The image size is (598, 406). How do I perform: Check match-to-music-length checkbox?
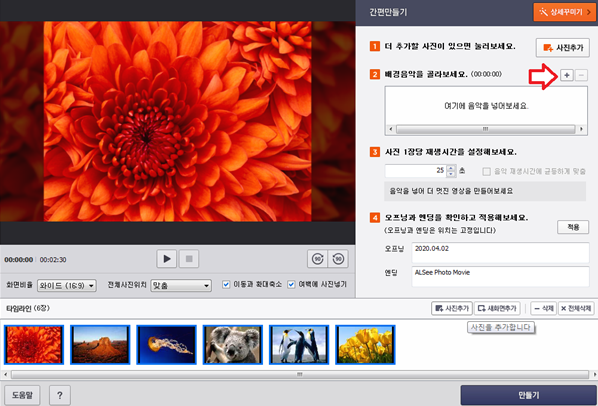coord(486,172)
